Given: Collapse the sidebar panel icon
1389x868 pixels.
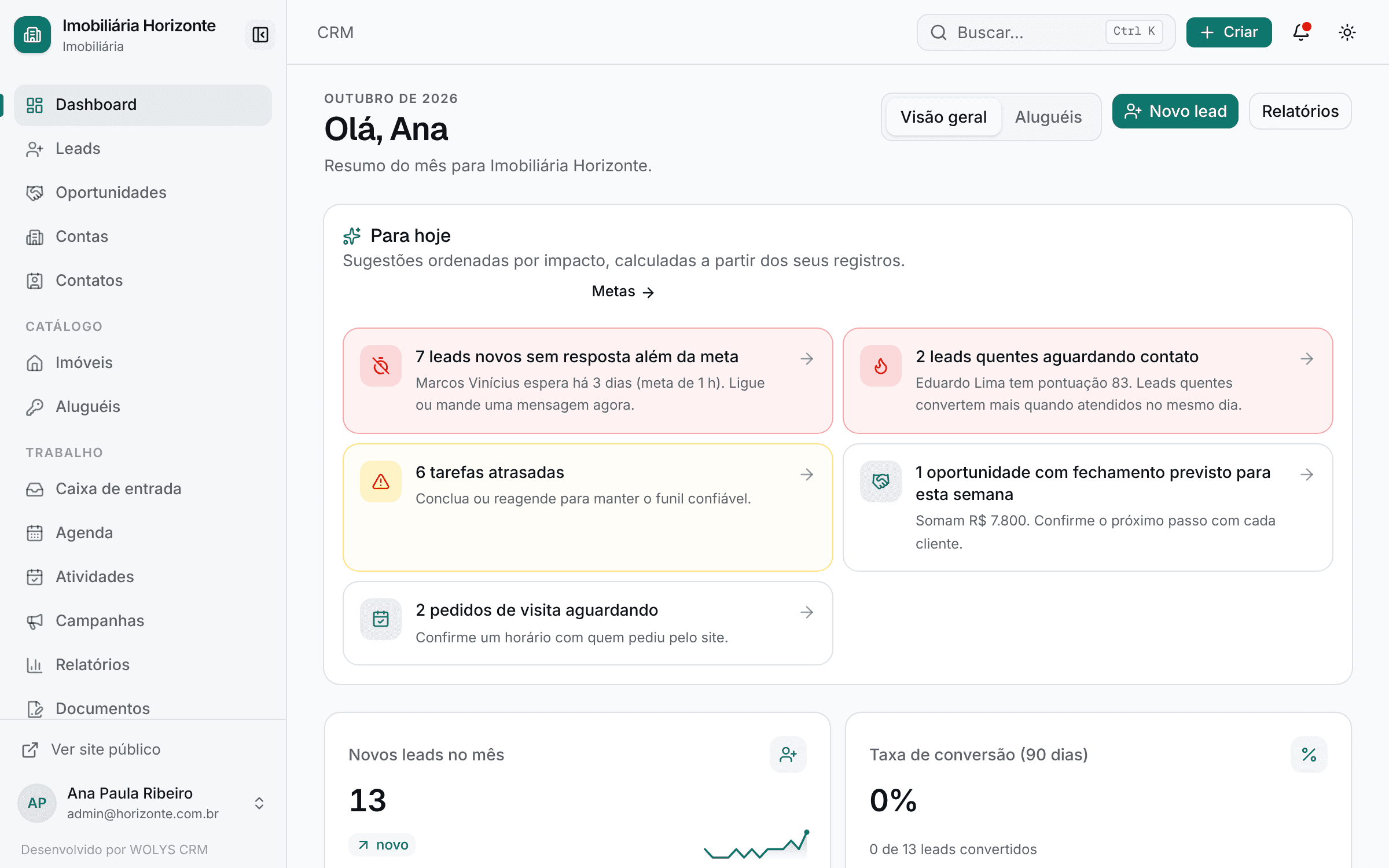Looking at the screenshot, I should pyautogui.click(x=260, y=35).
